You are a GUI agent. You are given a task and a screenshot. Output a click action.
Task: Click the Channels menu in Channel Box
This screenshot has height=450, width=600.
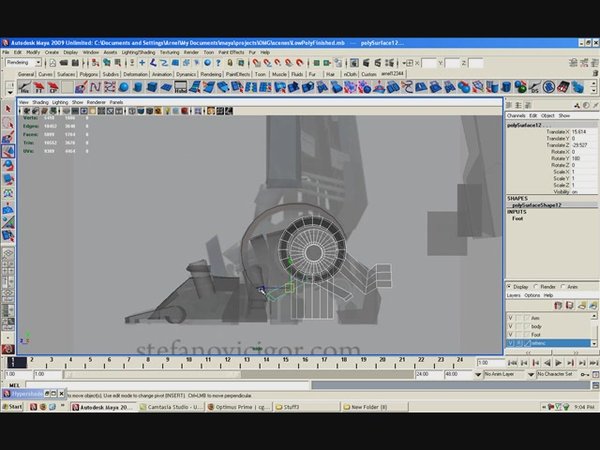[x=517, y=115]
